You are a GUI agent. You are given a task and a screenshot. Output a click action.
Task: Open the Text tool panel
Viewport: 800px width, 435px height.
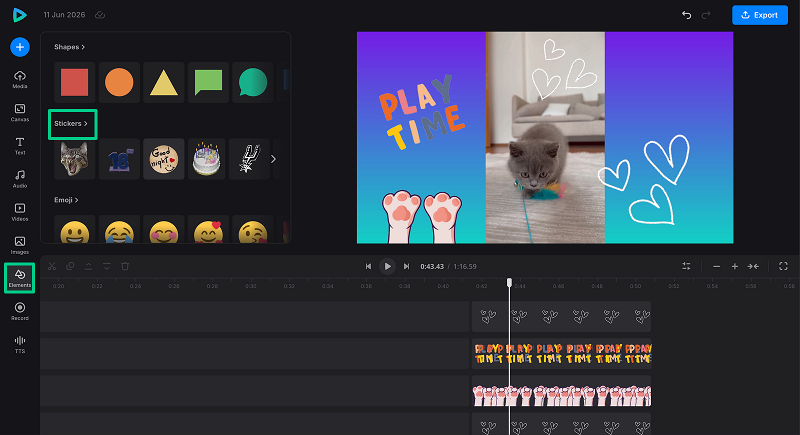point(20,146)
